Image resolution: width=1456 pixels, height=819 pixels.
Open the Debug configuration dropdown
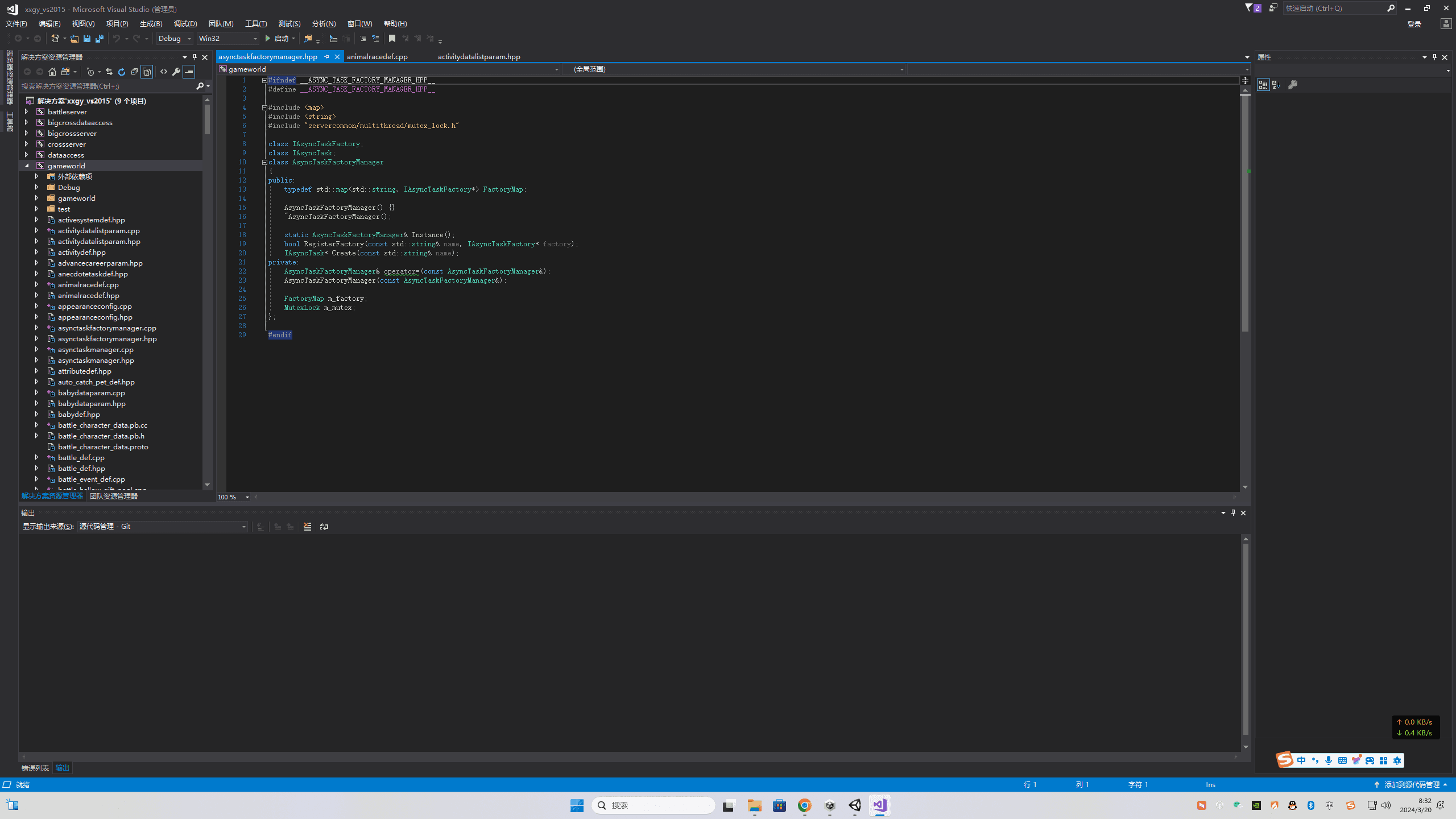175,39
